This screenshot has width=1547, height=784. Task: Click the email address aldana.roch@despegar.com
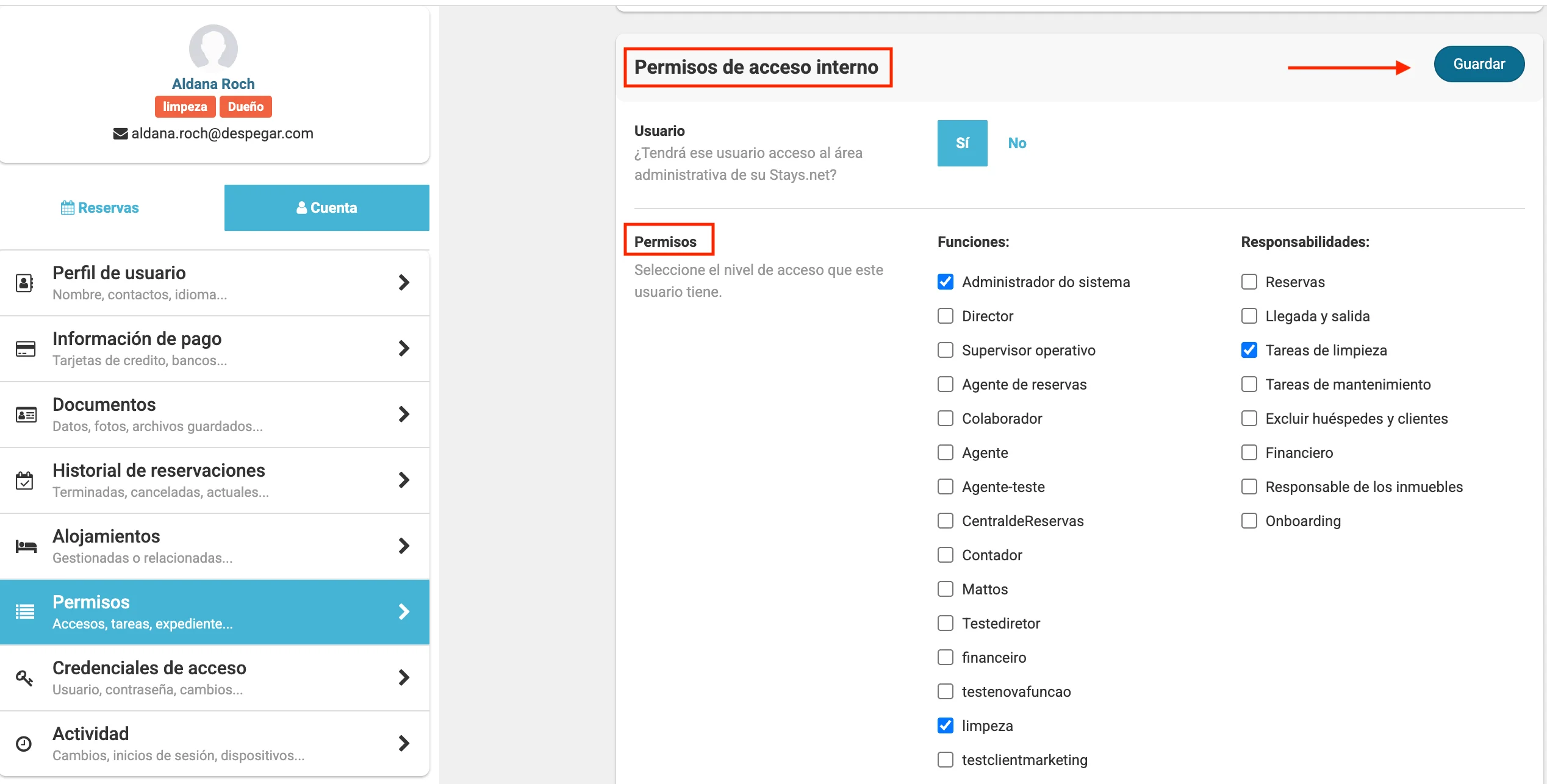click(x=222, y=134)
